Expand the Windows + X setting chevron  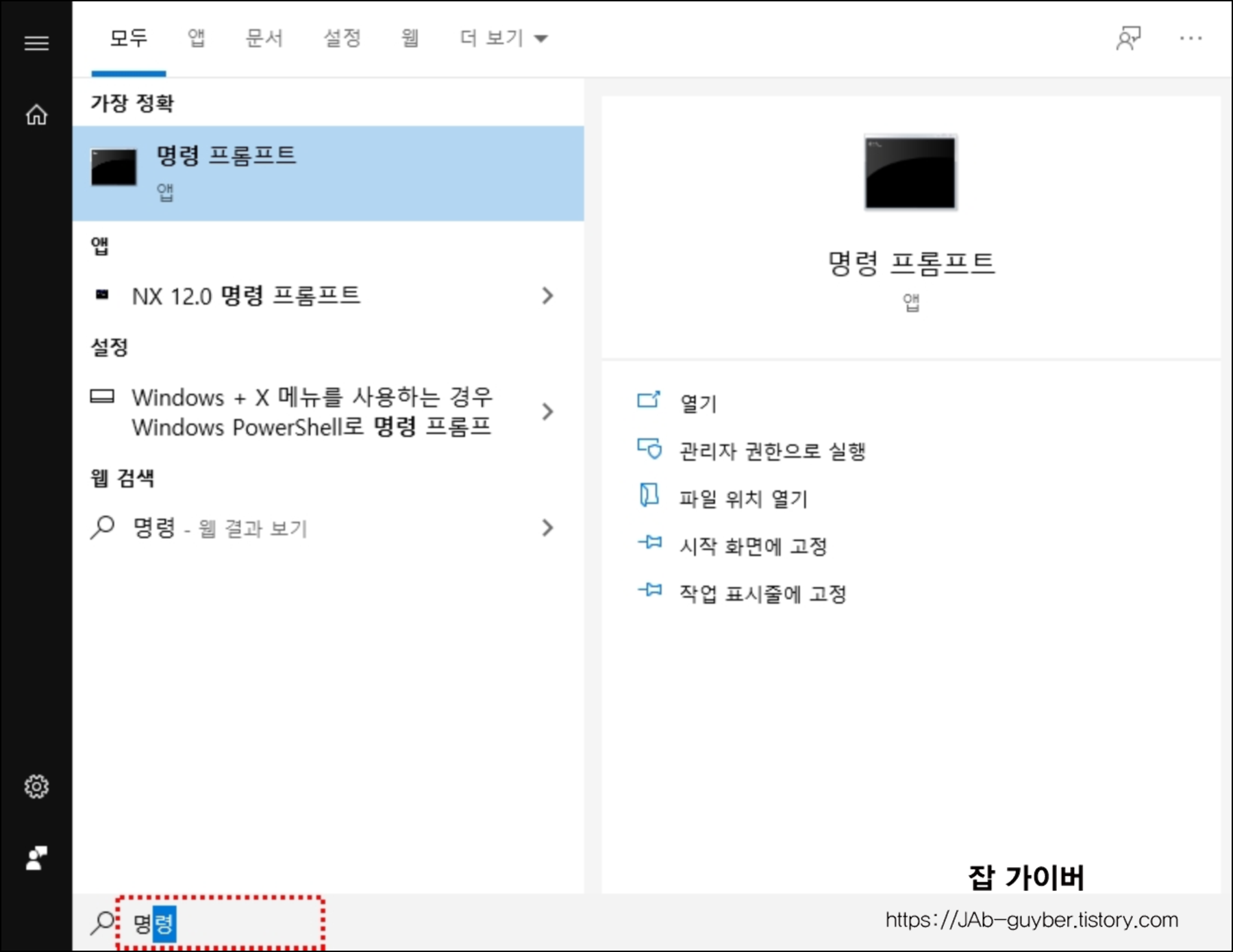point(547,412)
